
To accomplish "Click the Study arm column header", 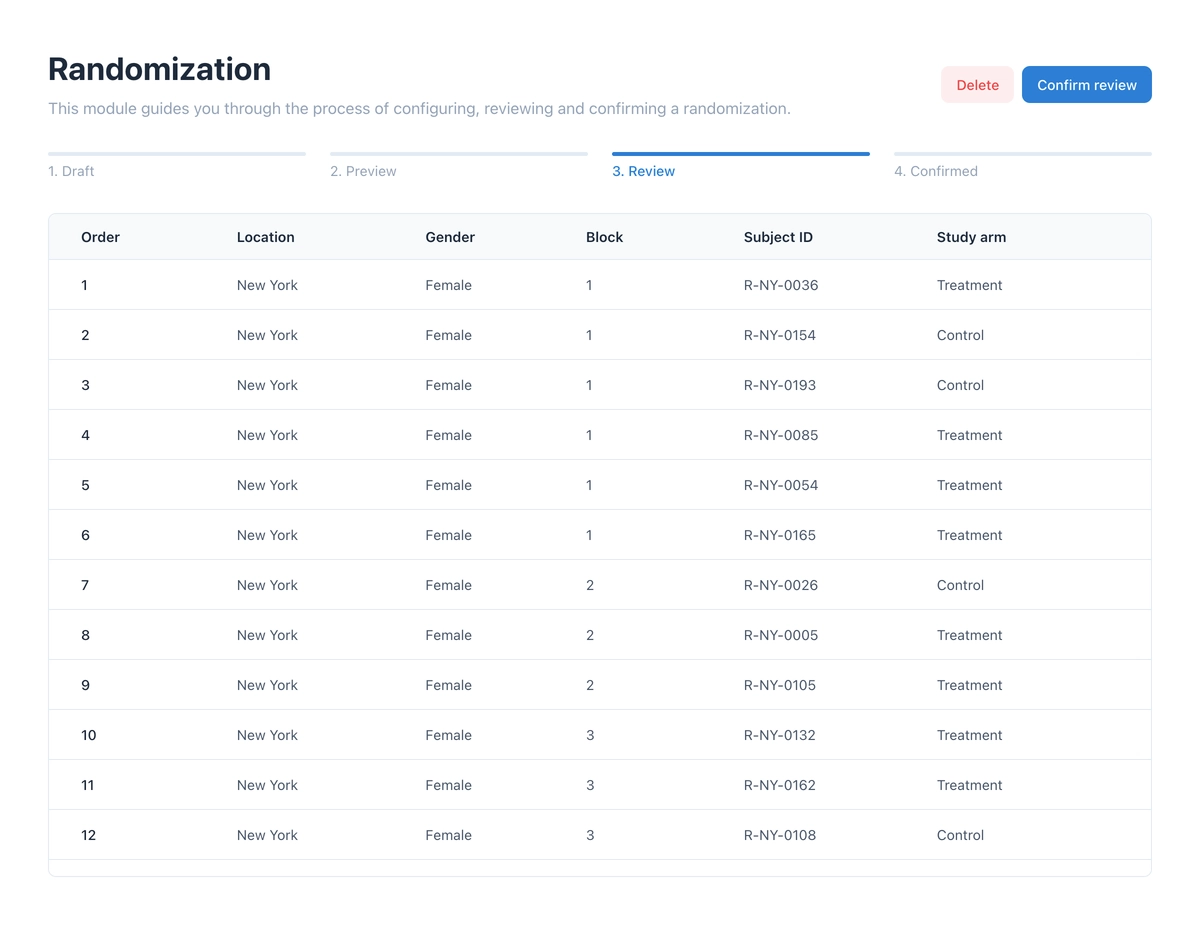I will [x=971, y=237].
